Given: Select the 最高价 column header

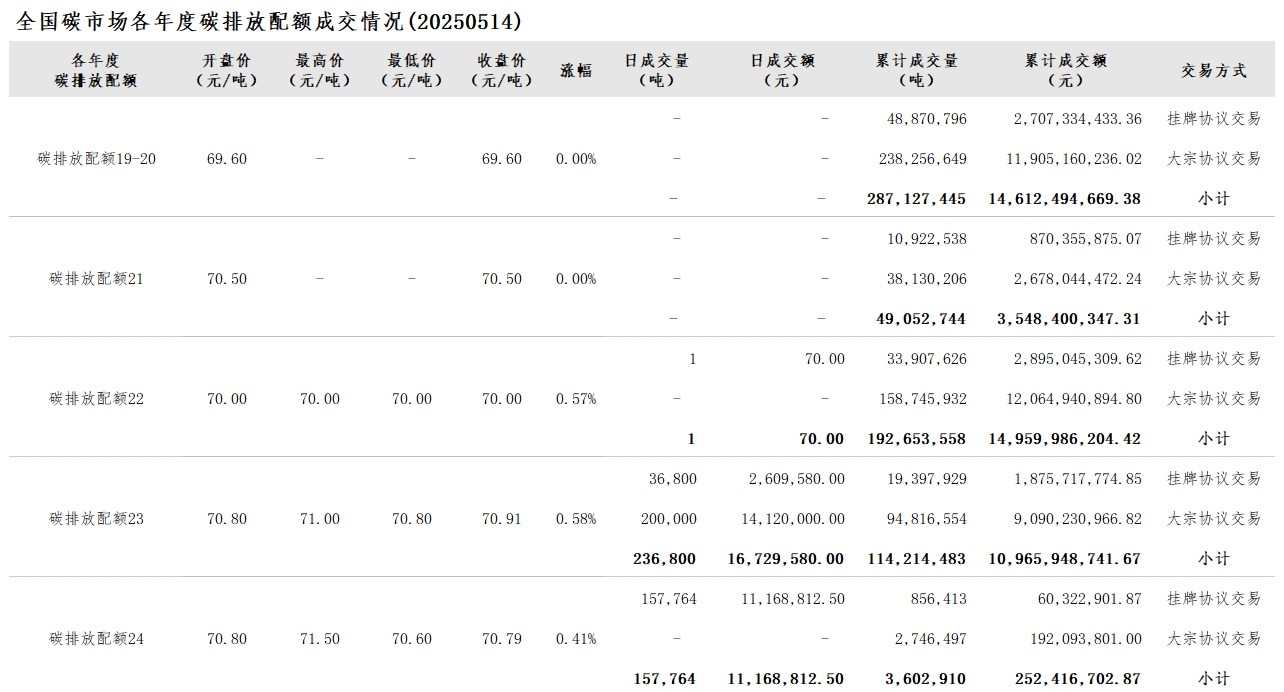Looking at the screenshot, I should pos(319,70).
